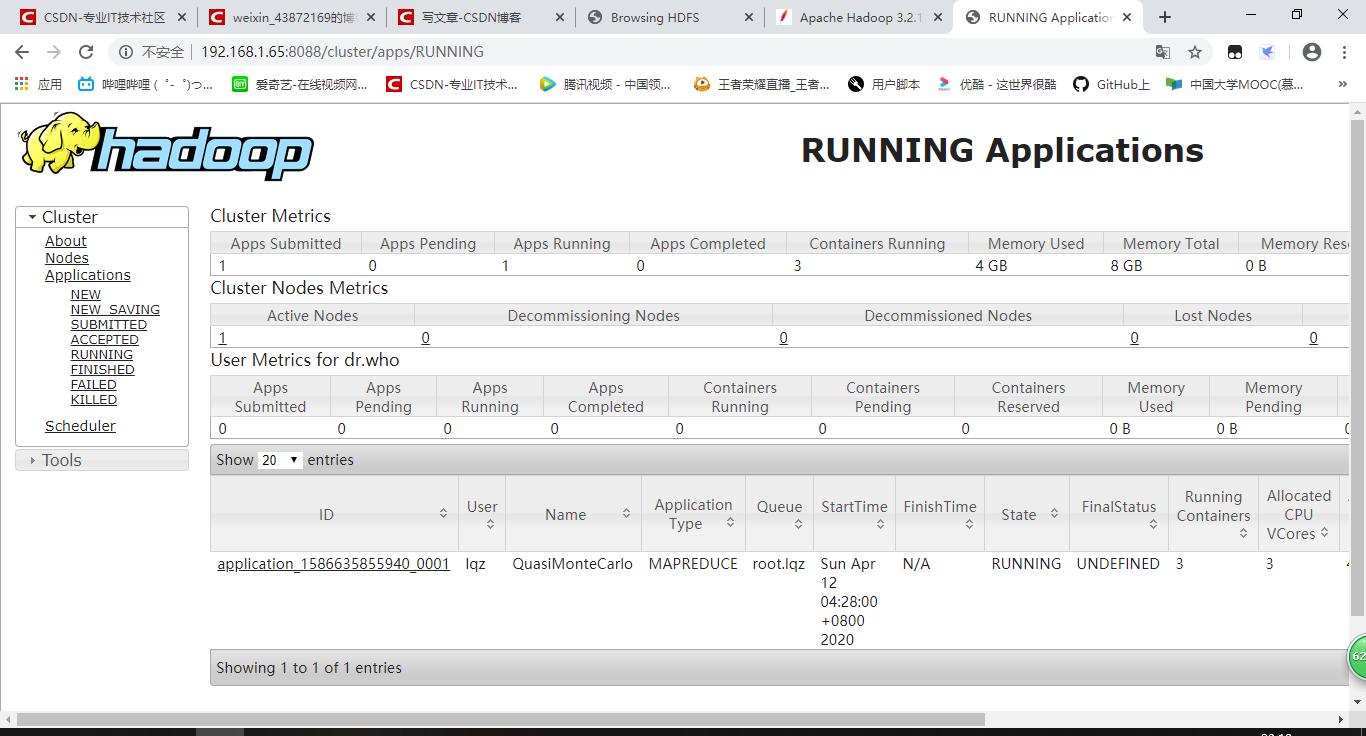Open the 中国大学MOOC bookmark
Image resolution: width=1366 pixels, height=736 pixels.
pyautogui.click(x=1235, y=85)
